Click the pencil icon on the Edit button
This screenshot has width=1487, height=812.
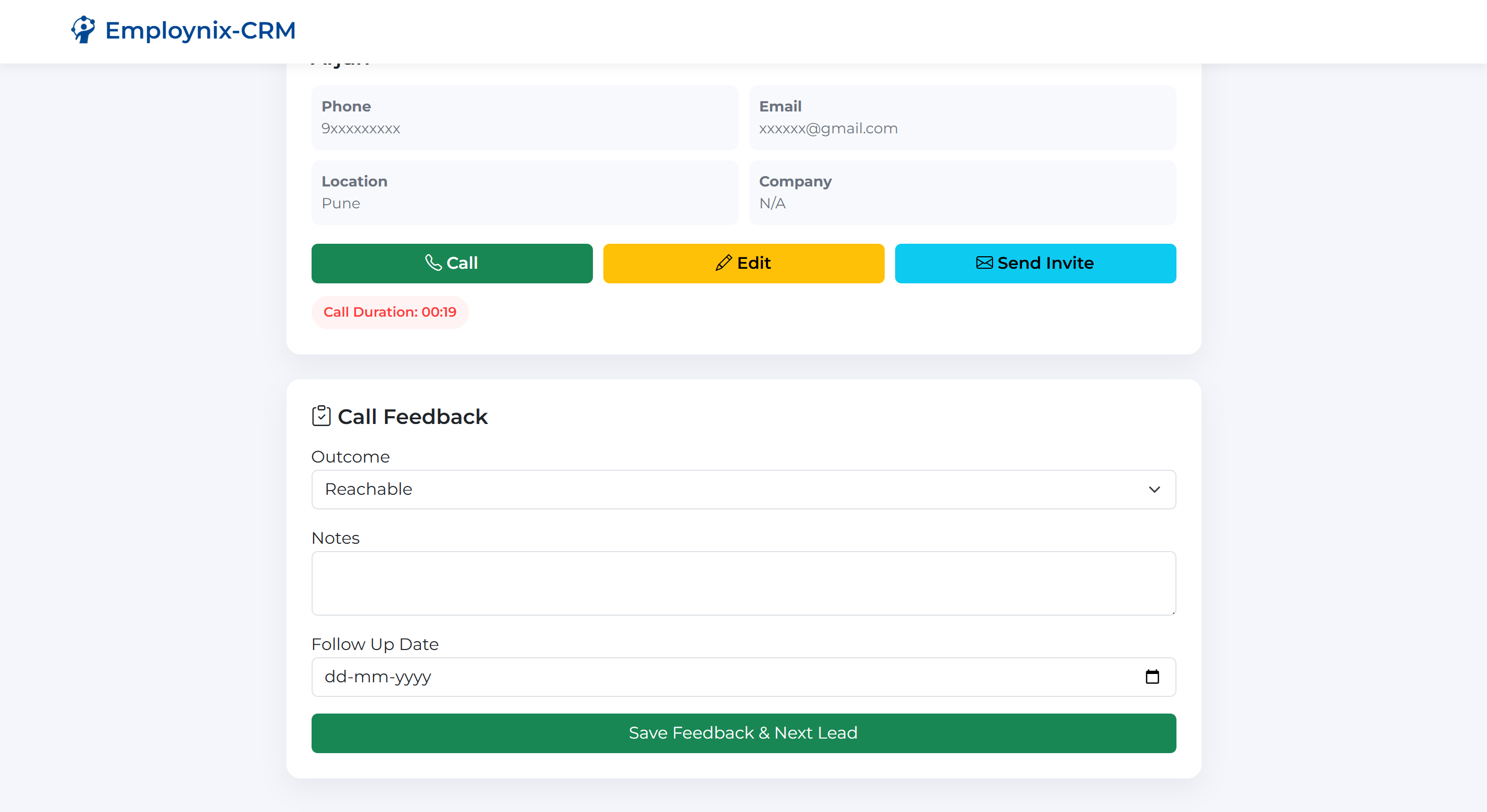(x=723, y=263)
